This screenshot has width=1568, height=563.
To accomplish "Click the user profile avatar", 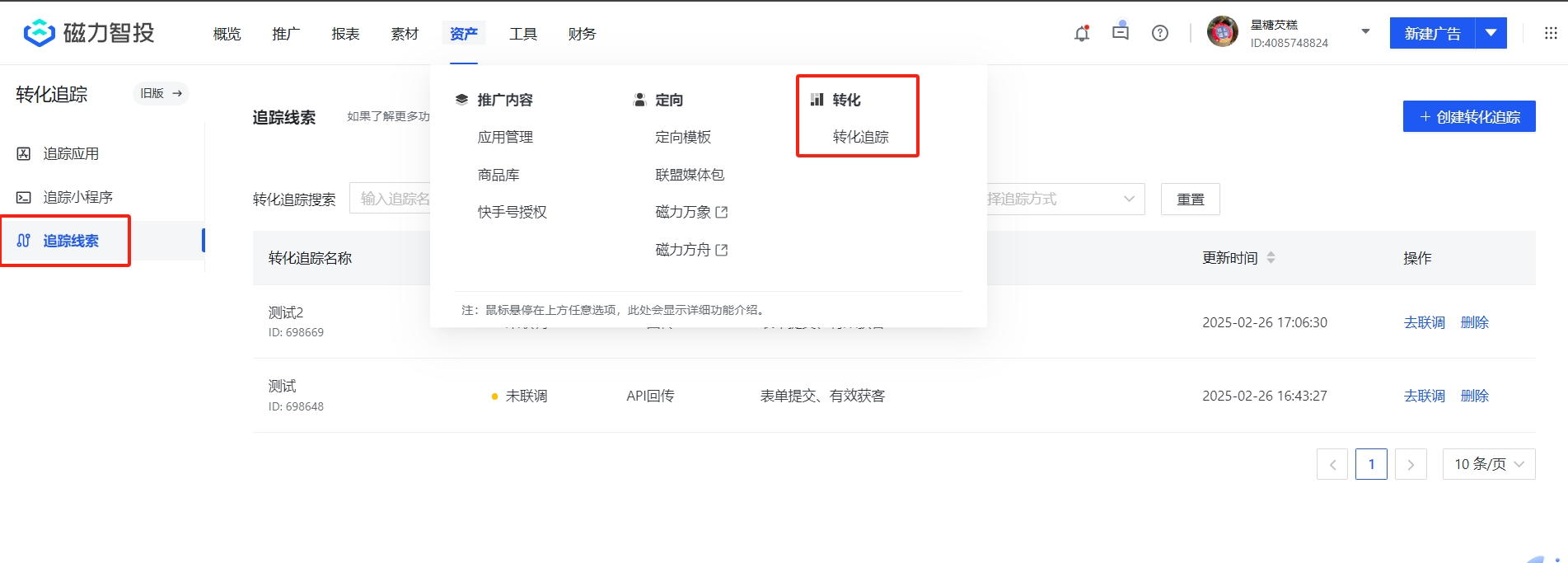I will pos(1222,32).
